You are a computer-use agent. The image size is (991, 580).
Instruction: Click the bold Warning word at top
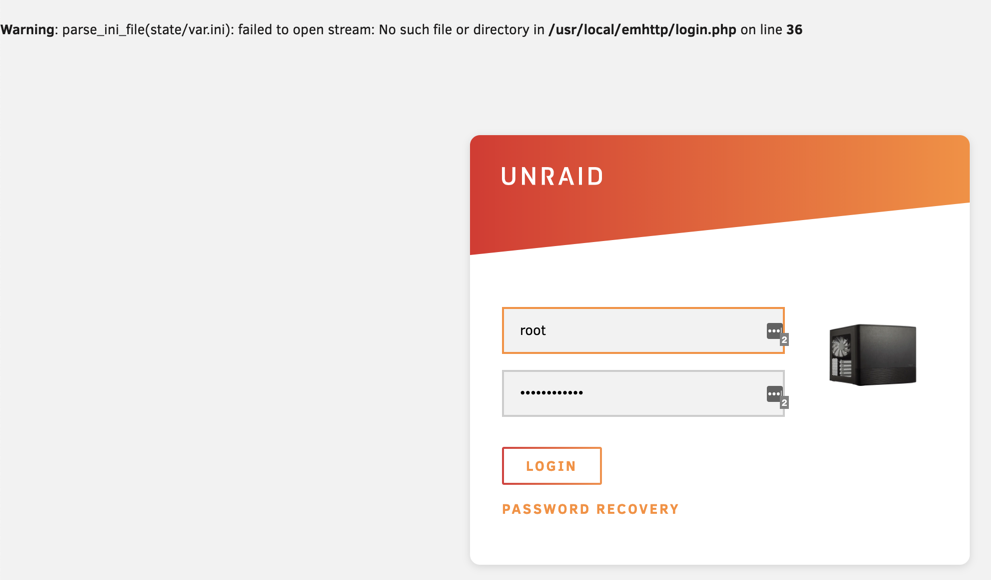[27, 30]
